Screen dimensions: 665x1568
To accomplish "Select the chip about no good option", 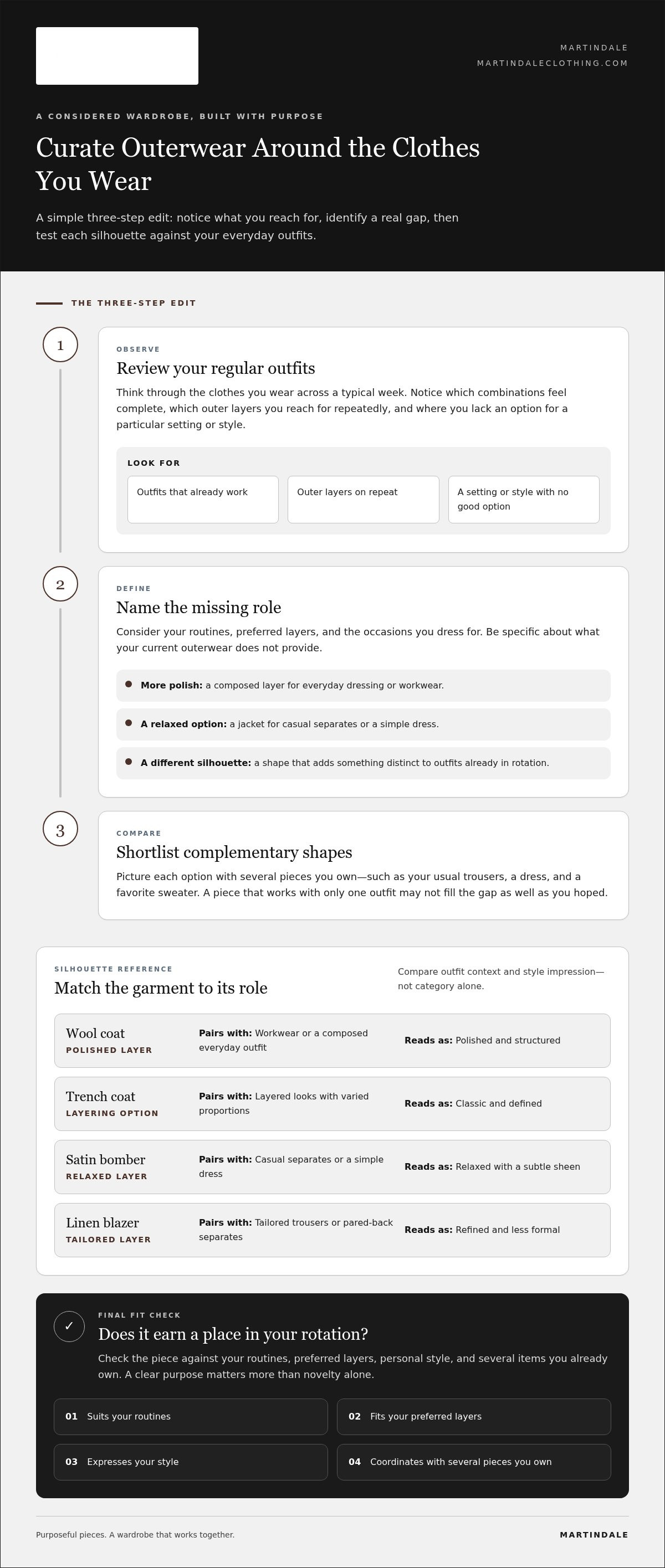I will pyautogui.click(x=524, y=500).
